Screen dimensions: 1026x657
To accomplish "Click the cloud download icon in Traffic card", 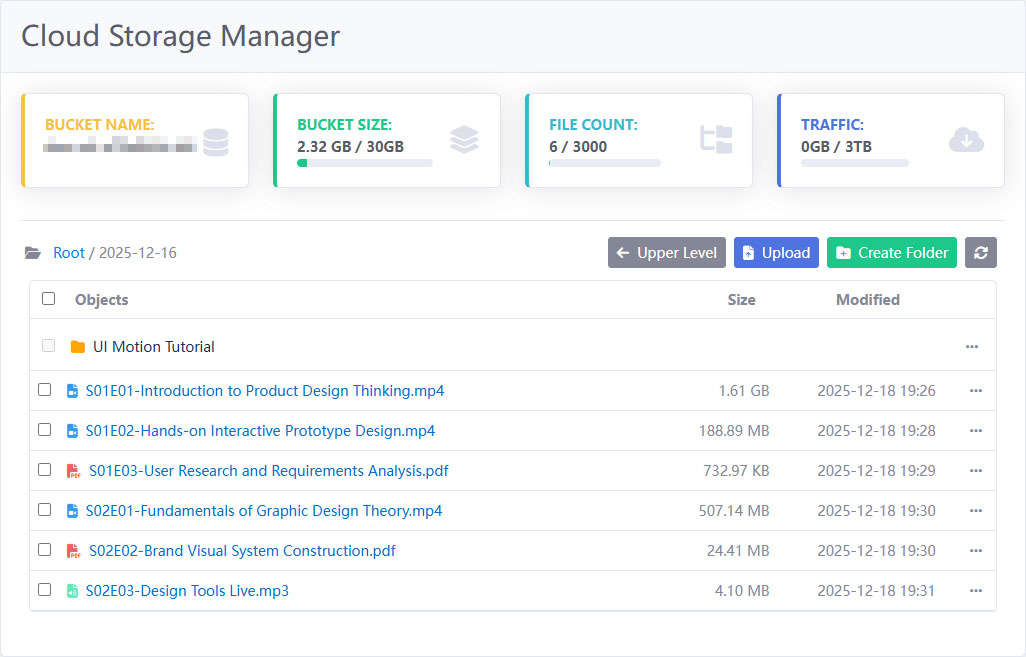I will 966,140.
